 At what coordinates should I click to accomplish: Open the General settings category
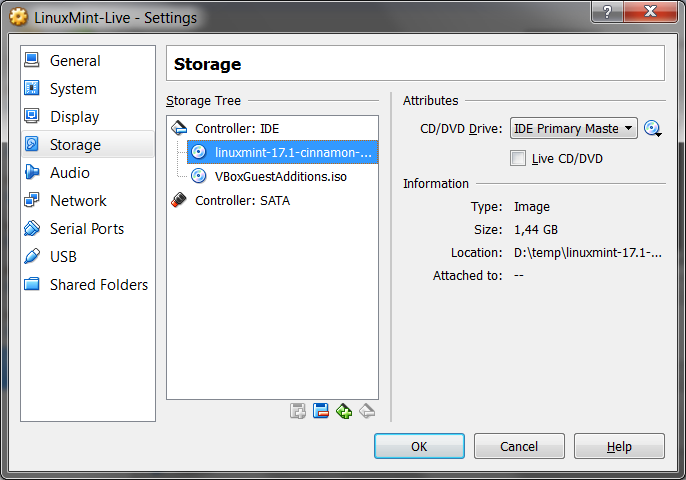[x=88, y=61]
